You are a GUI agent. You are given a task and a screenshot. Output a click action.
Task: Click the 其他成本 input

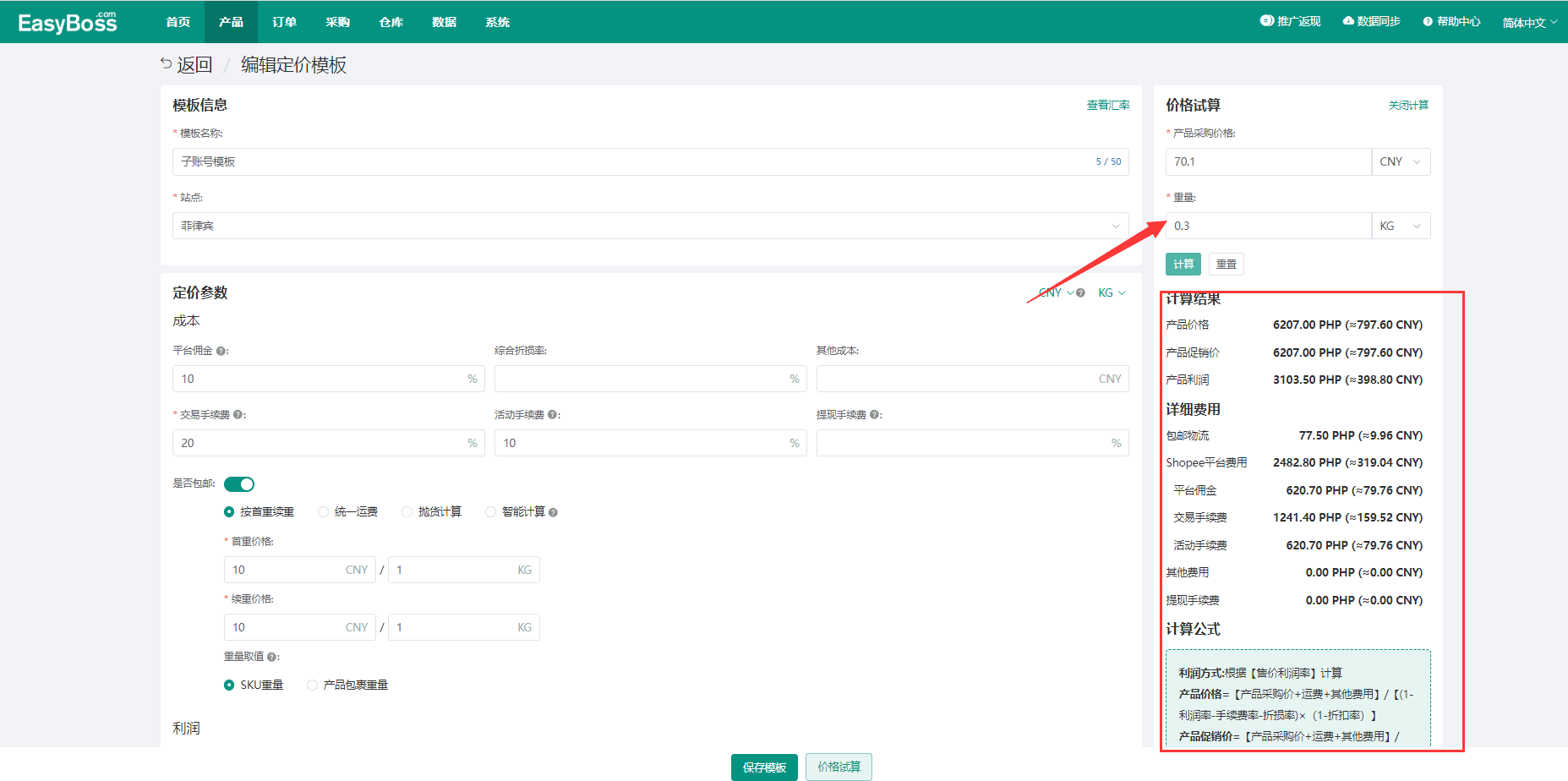coord(973,379)
